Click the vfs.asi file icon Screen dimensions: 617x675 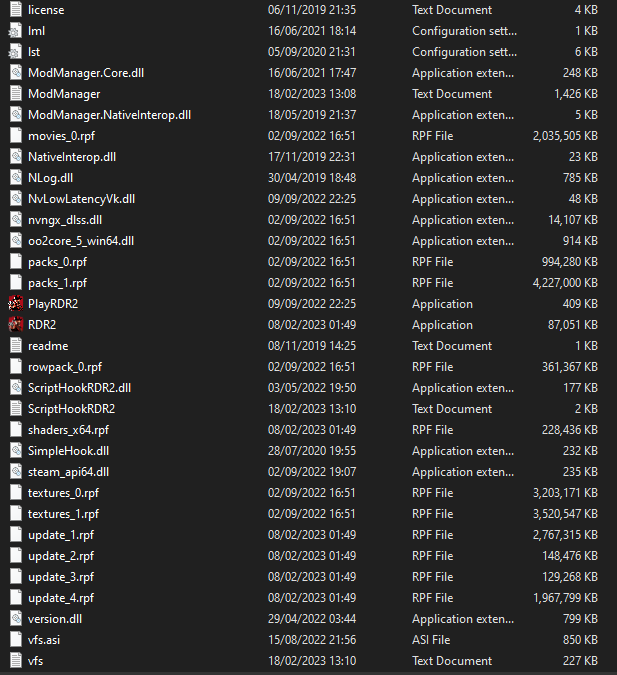[x=16, y=640]
